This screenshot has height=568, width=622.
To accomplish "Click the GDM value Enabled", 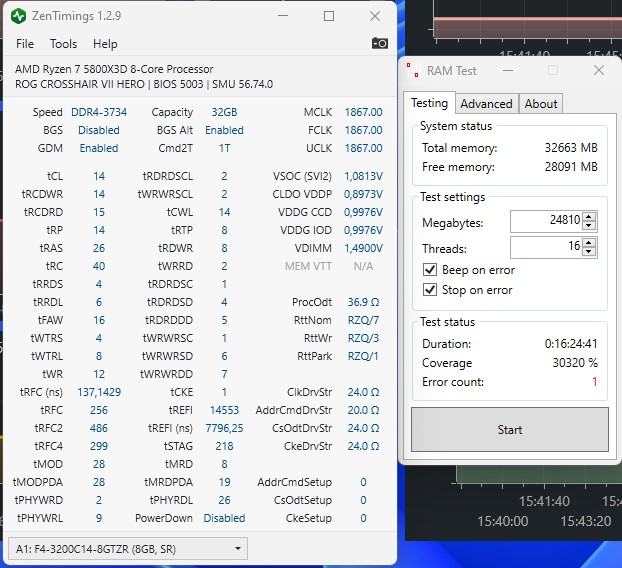I will (x=99, y=148).
